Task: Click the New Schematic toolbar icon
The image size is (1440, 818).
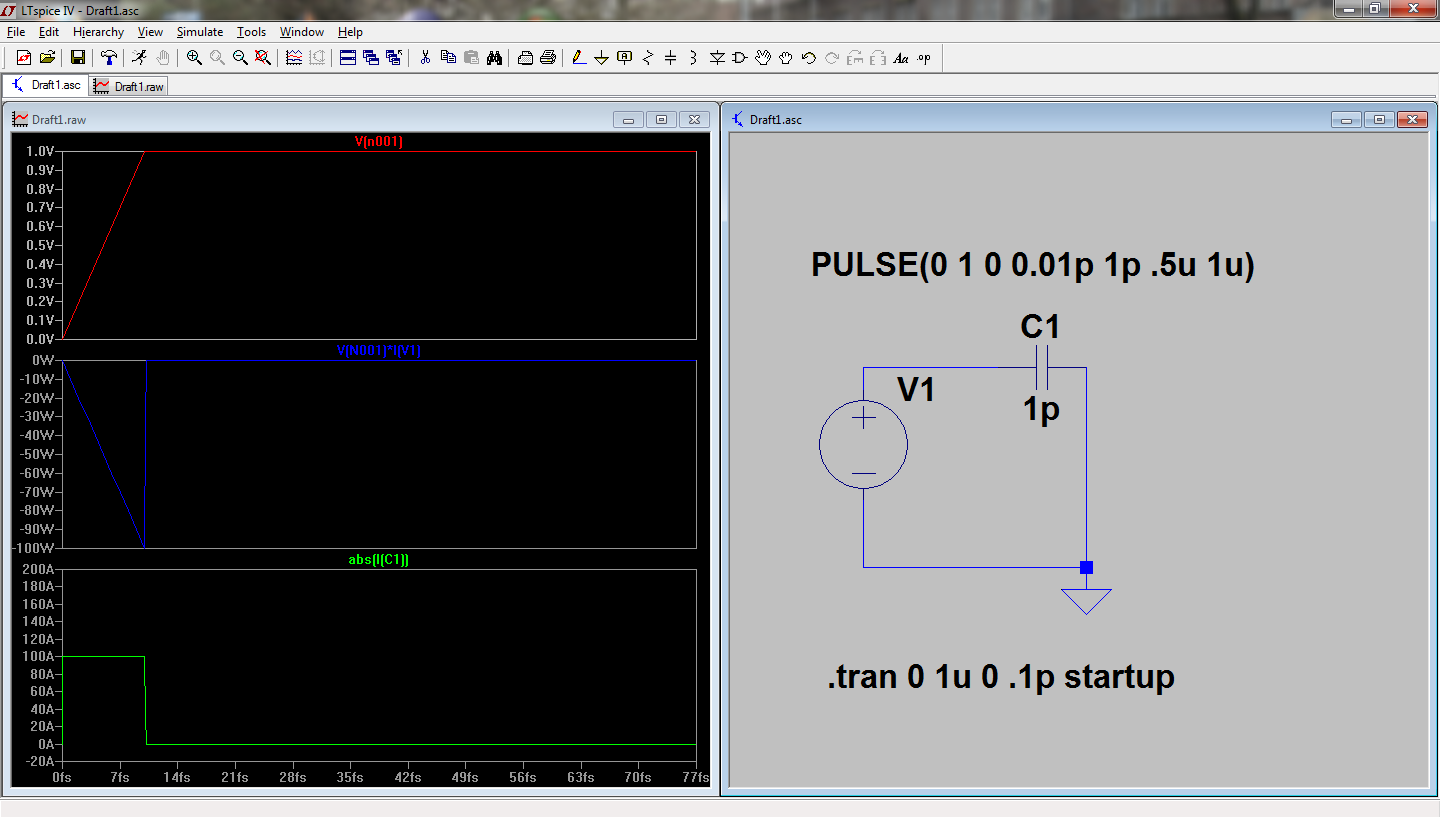Action: 24,58
